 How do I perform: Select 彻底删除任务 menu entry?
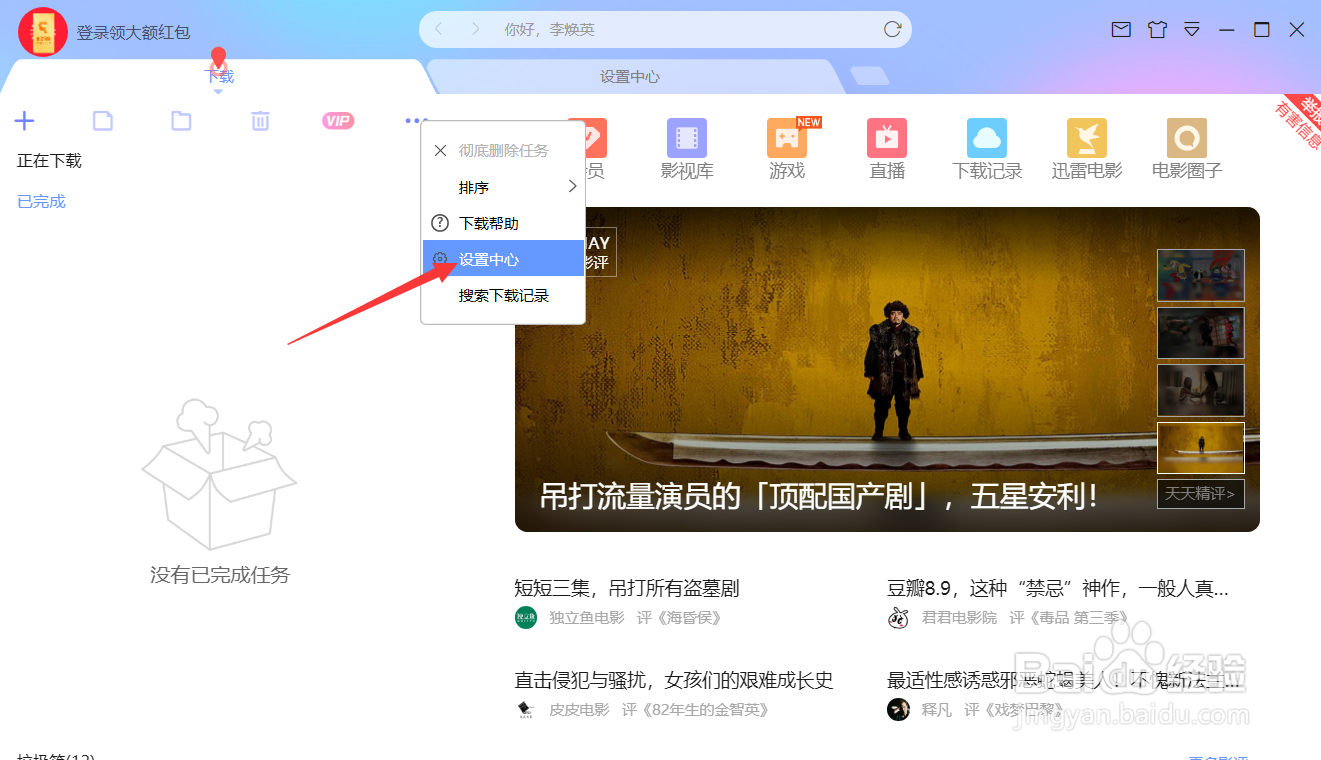tap(503, 151)
